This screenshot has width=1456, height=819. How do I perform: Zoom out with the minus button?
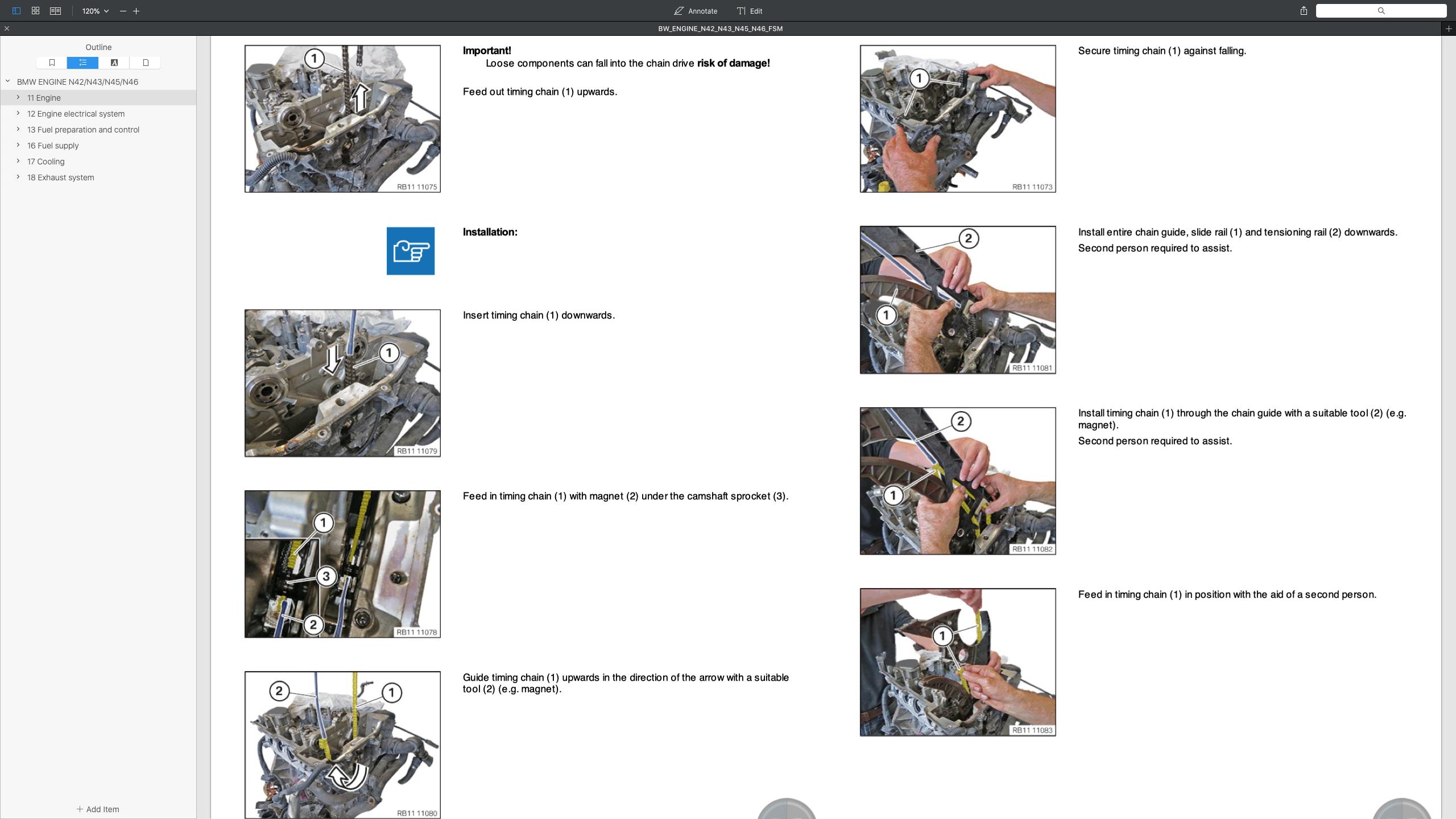(123, 11)
